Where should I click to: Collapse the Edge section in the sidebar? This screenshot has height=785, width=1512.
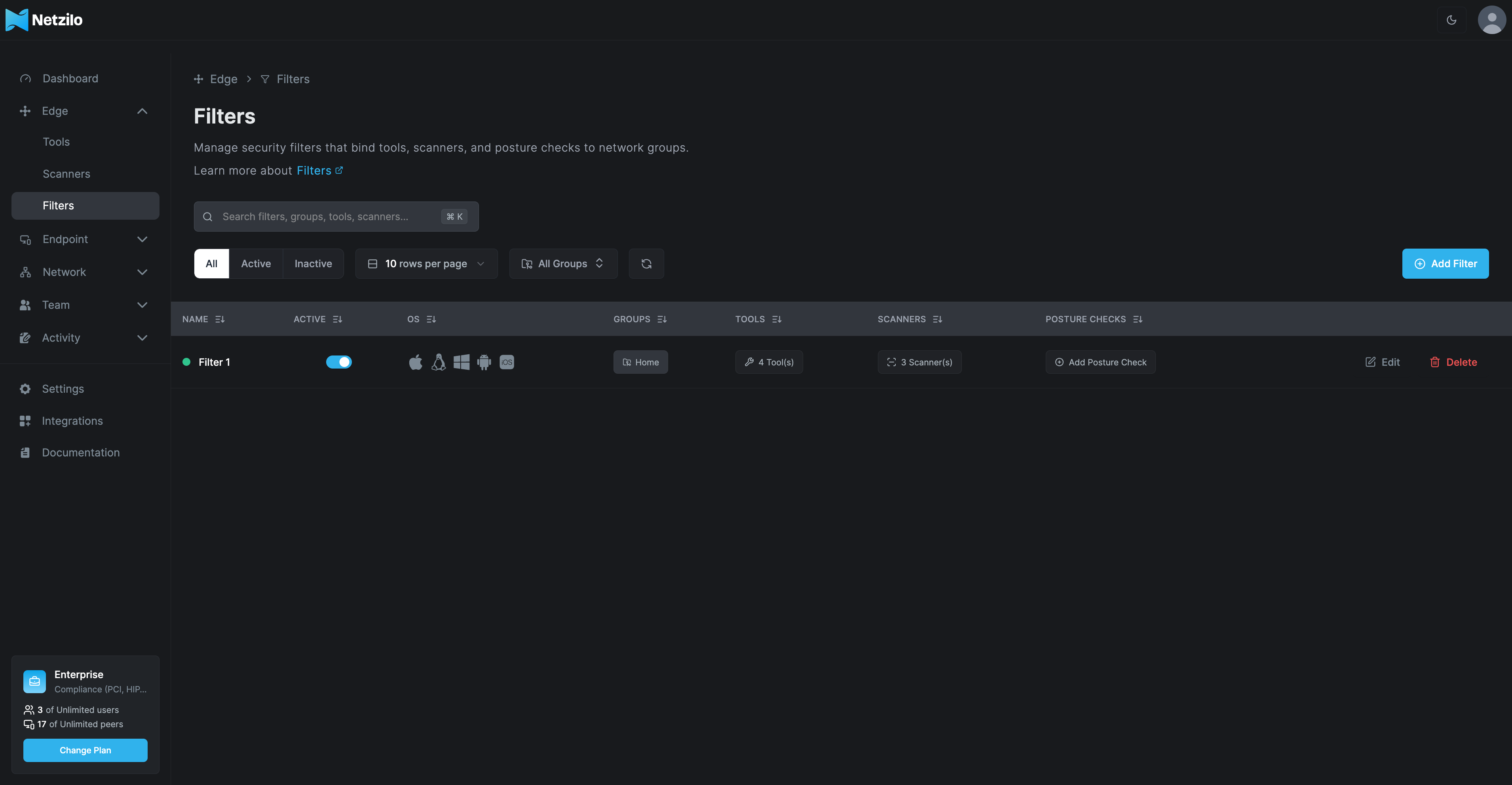pos(141,111)
